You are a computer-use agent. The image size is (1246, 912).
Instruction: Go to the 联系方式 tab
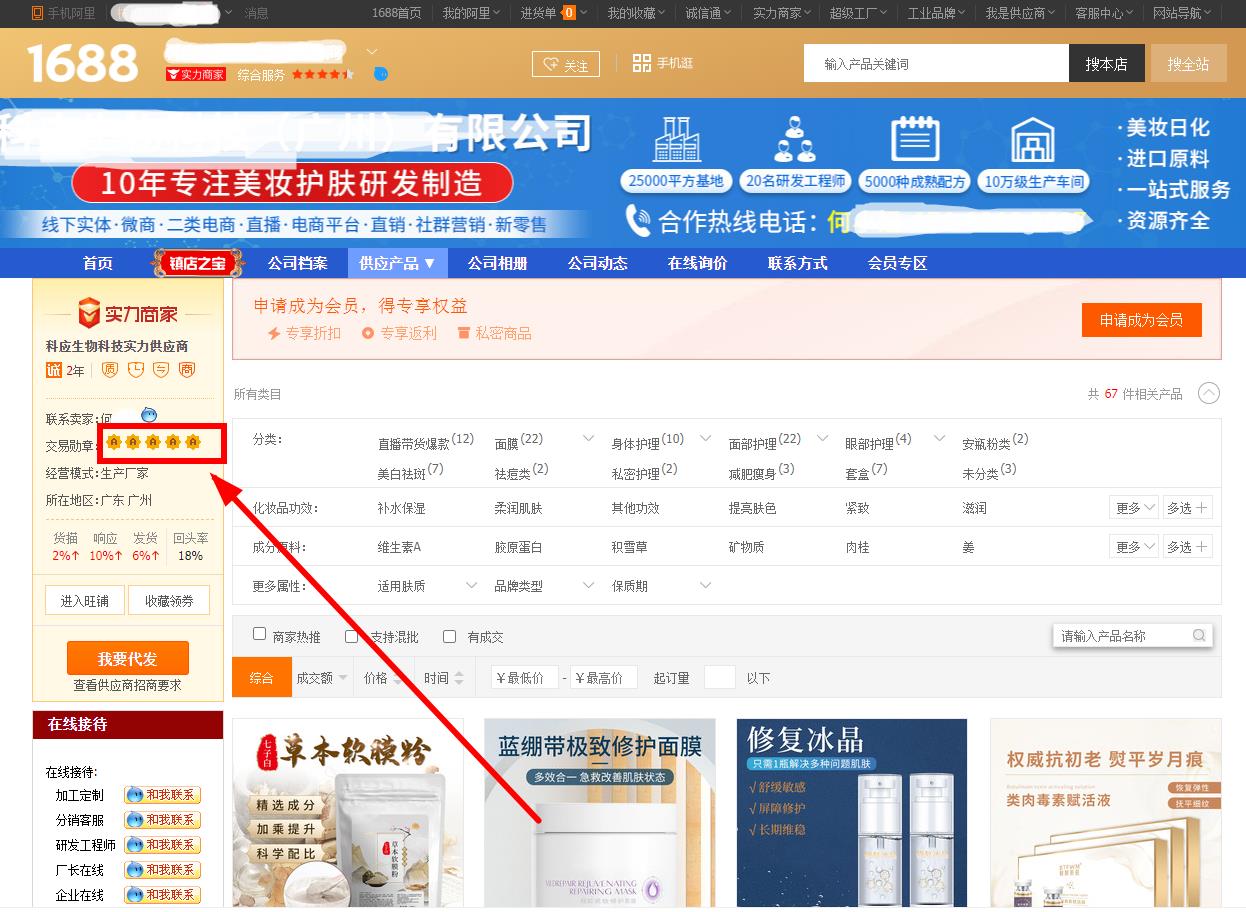(x=797, y=263)
